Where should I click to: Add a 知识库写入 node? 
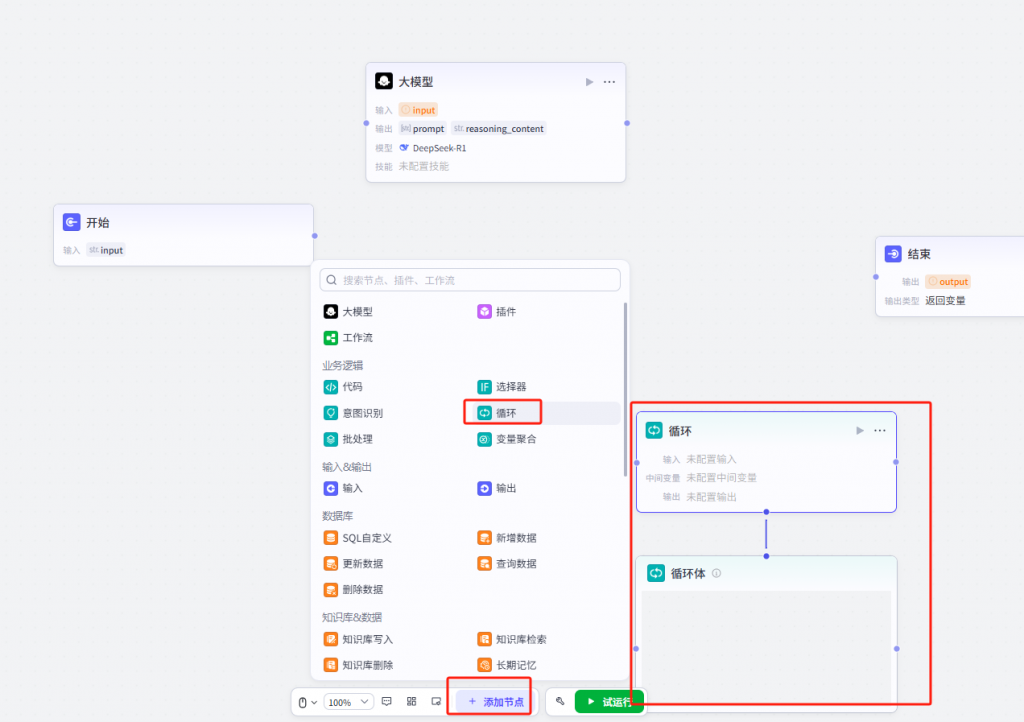pyautogui.click(x=359, y=639)
